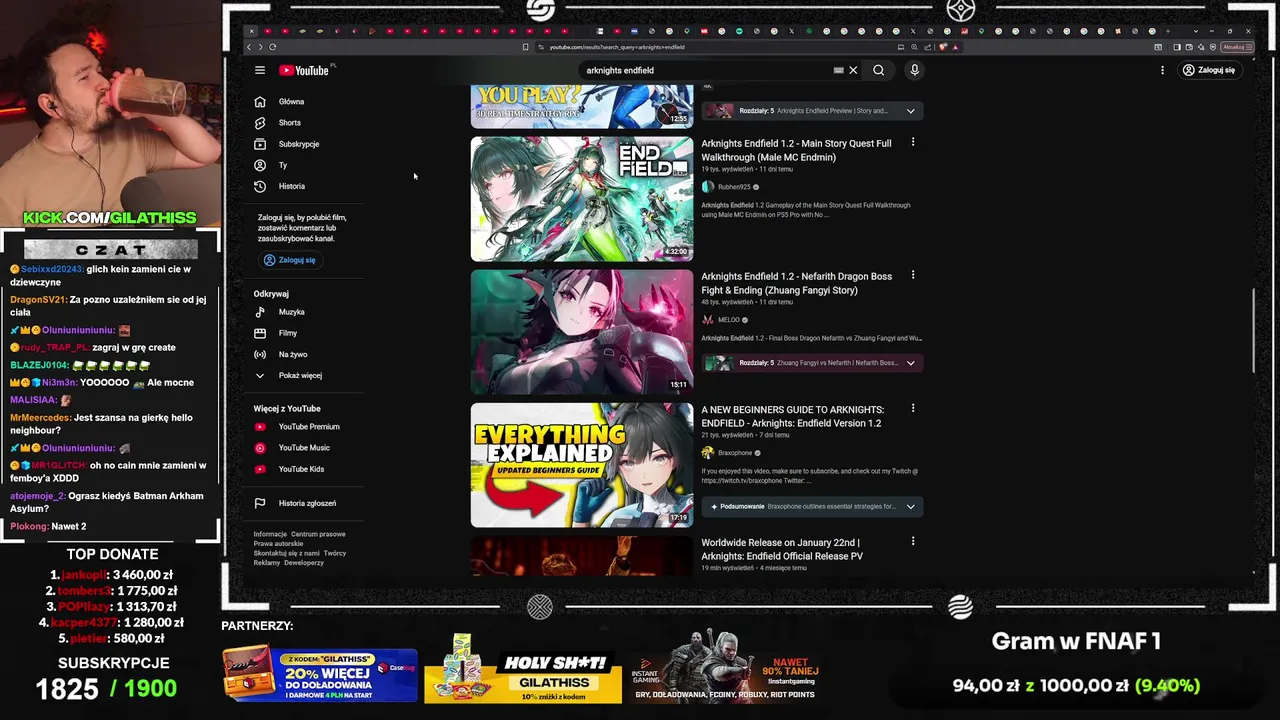
Task: Open Deweloperzy footer link
Action: [x=304, y=563]
